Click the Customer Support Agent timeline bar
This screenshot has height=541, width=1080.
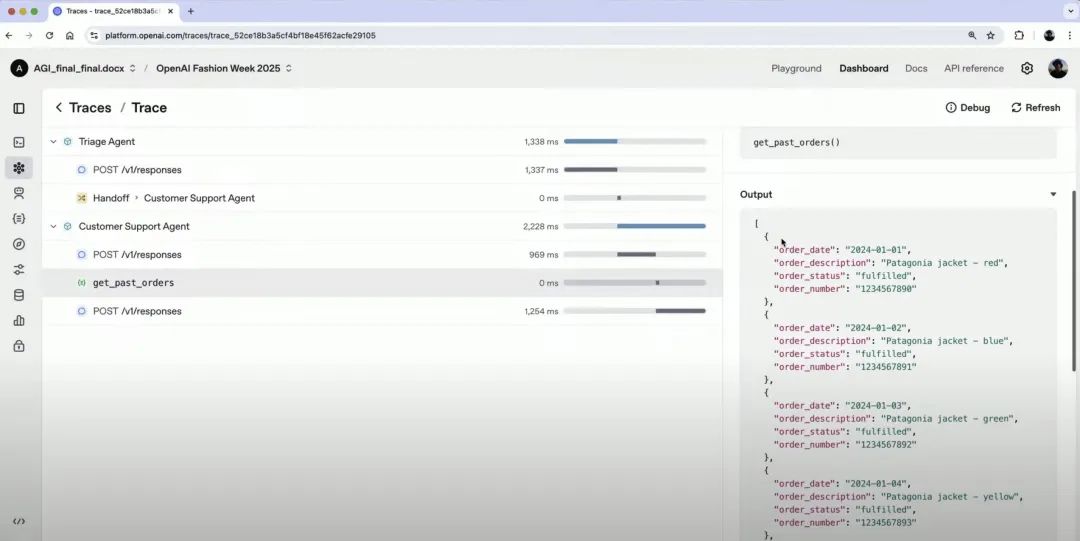[661, 226]
